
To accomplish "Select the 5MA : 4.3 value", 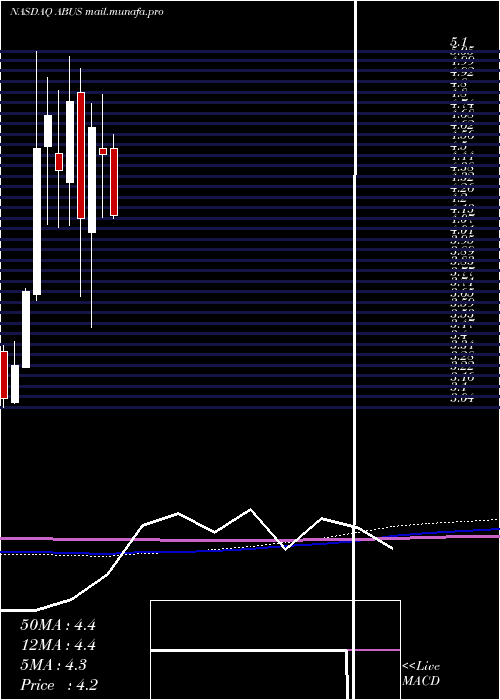I will tap(54, 665).
